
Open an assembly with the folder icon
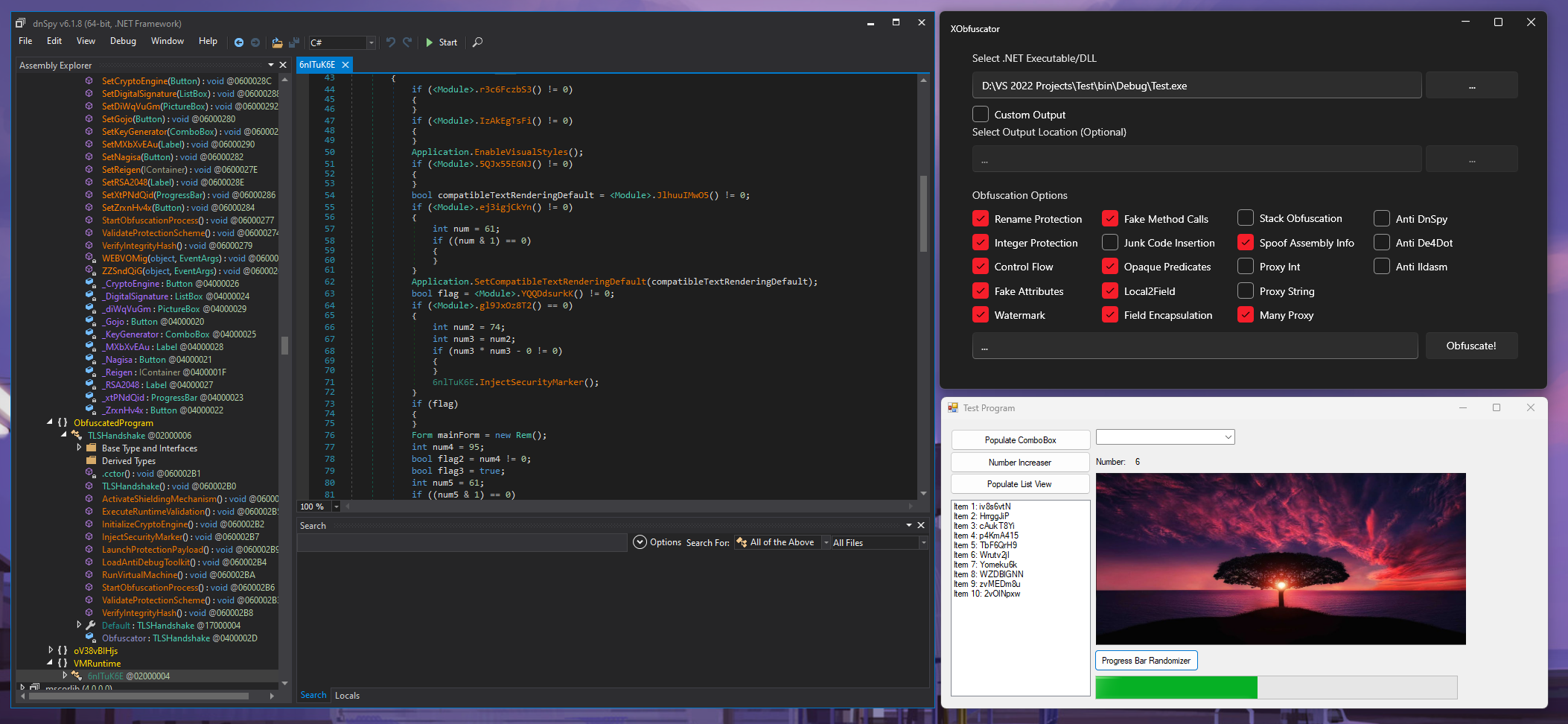pos(276,42)
